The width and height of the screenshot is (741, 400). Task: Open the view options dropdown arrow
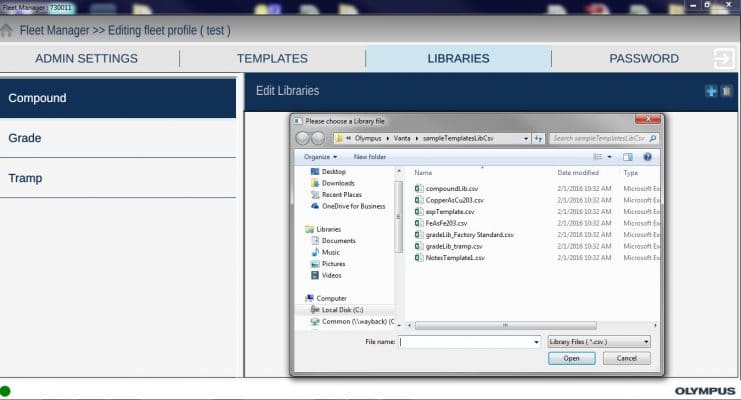coord(609,157)
